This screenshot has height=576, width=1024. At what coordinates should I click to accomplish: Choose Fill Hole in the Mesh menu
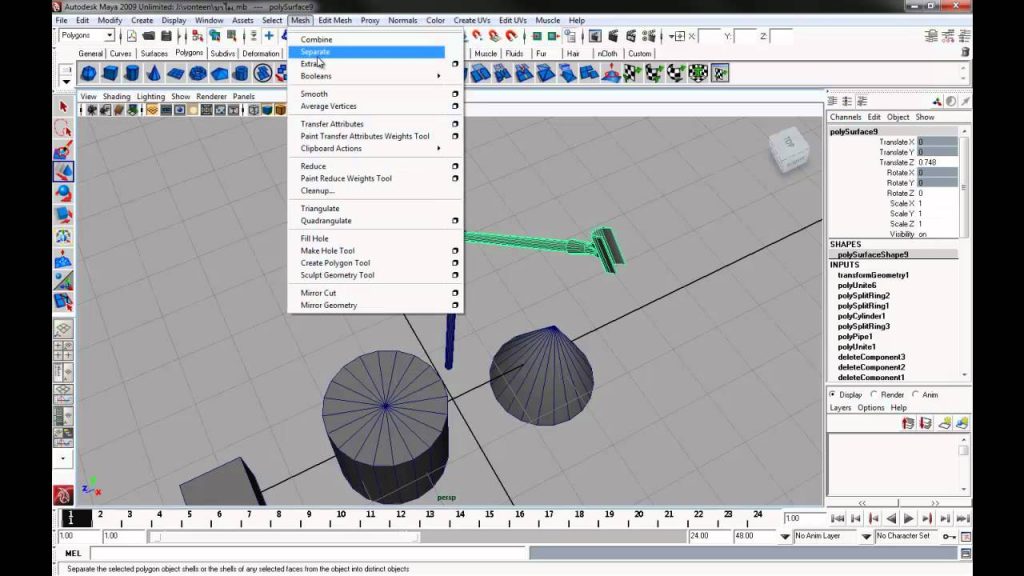[314, 238]
